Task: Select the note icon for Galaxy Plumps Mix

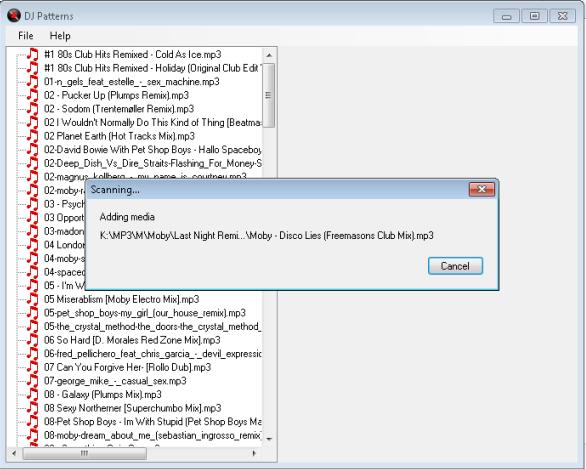Action: pyautogui.click(x=33, y=395)
